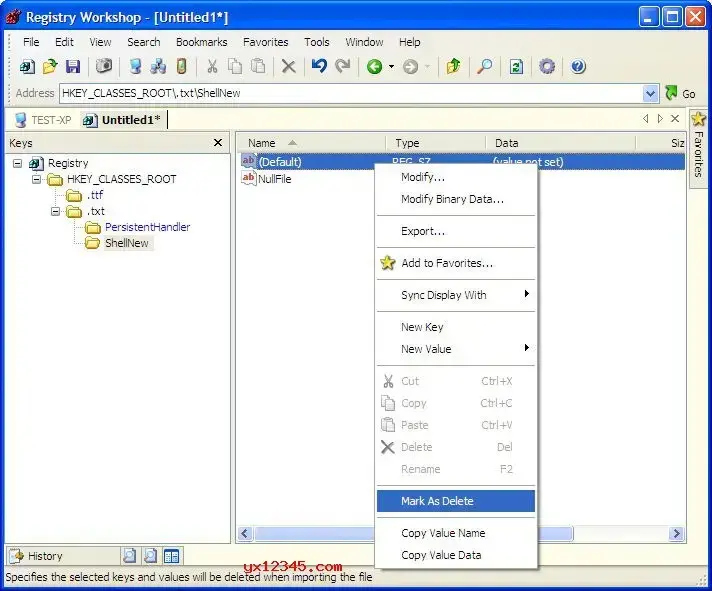
Task: Open the Bookmarks menu
Action: coord(202,42)
